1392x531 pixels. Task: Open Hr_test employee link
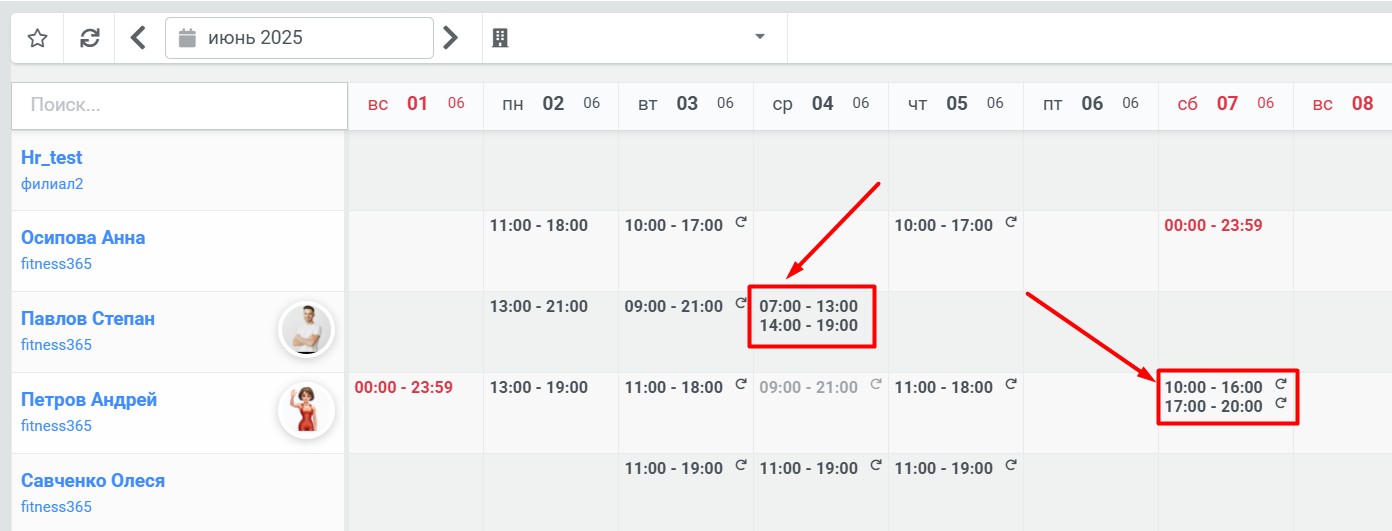pyautogui.click(x=52, y=157)
